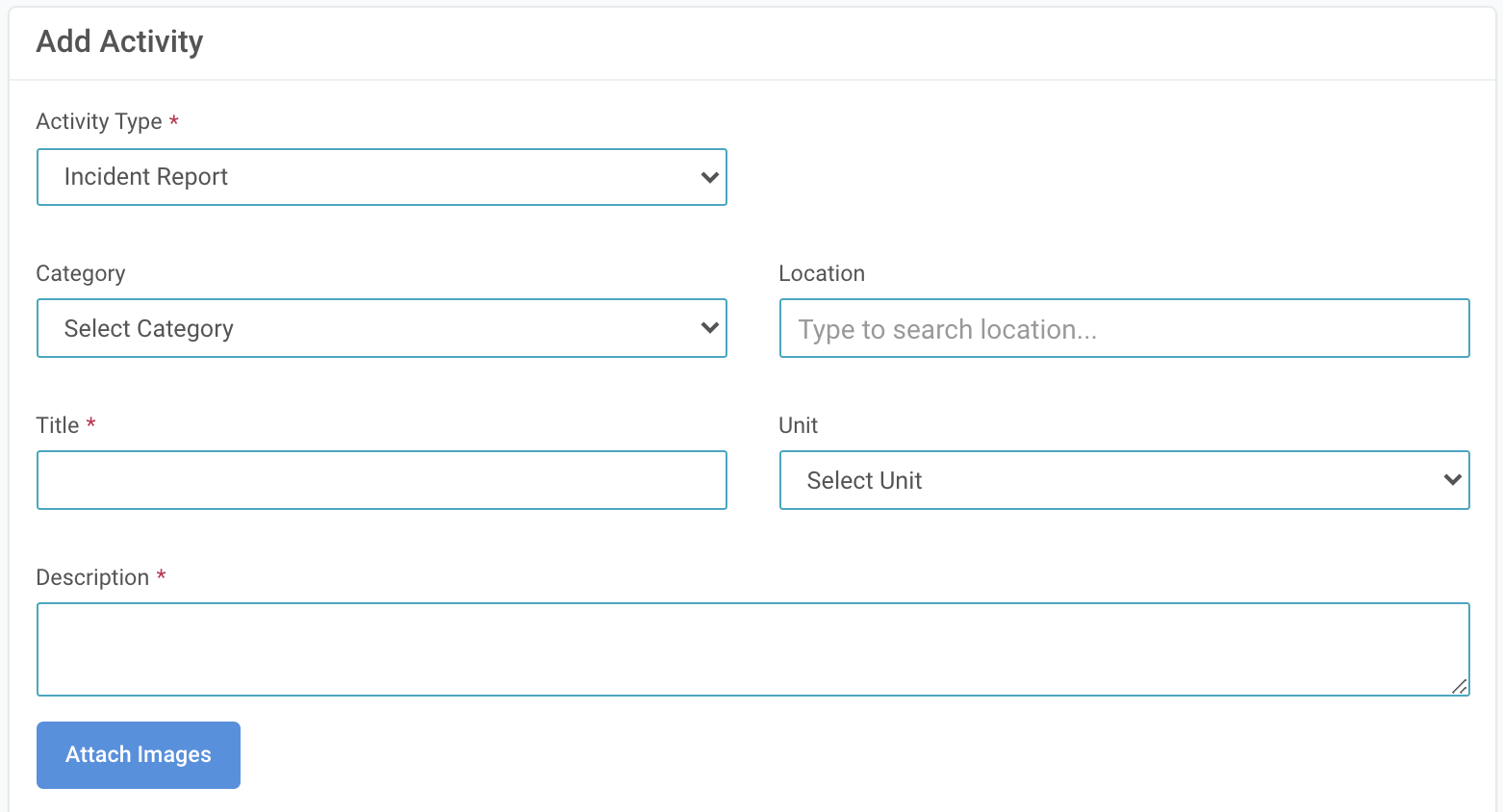Click the Location field label
Screen dimensions: 1503x812
[x=822, y=273]
